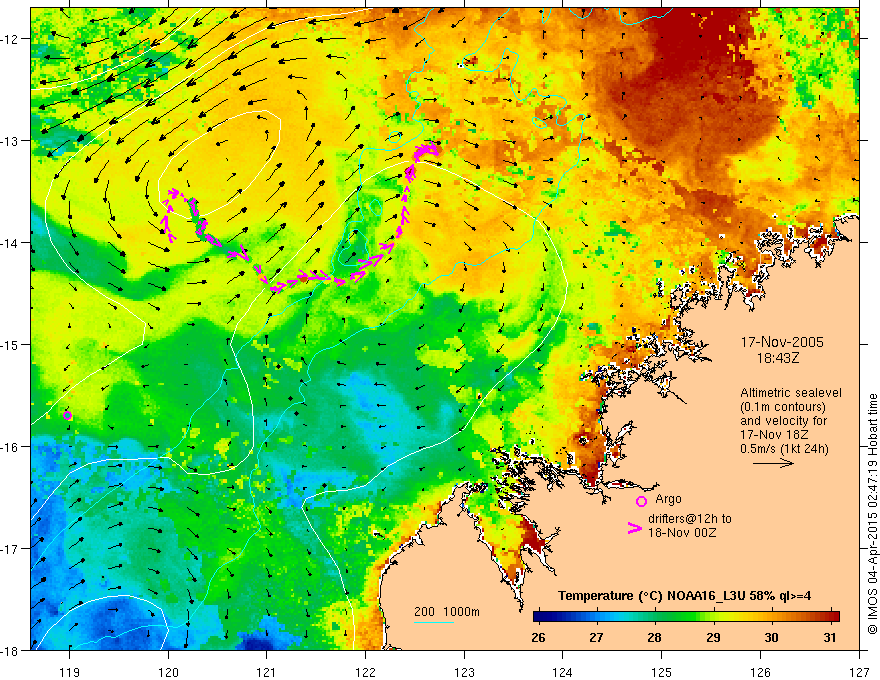Click the latitude label -12

pyautogui.click(x=11, y=39)
